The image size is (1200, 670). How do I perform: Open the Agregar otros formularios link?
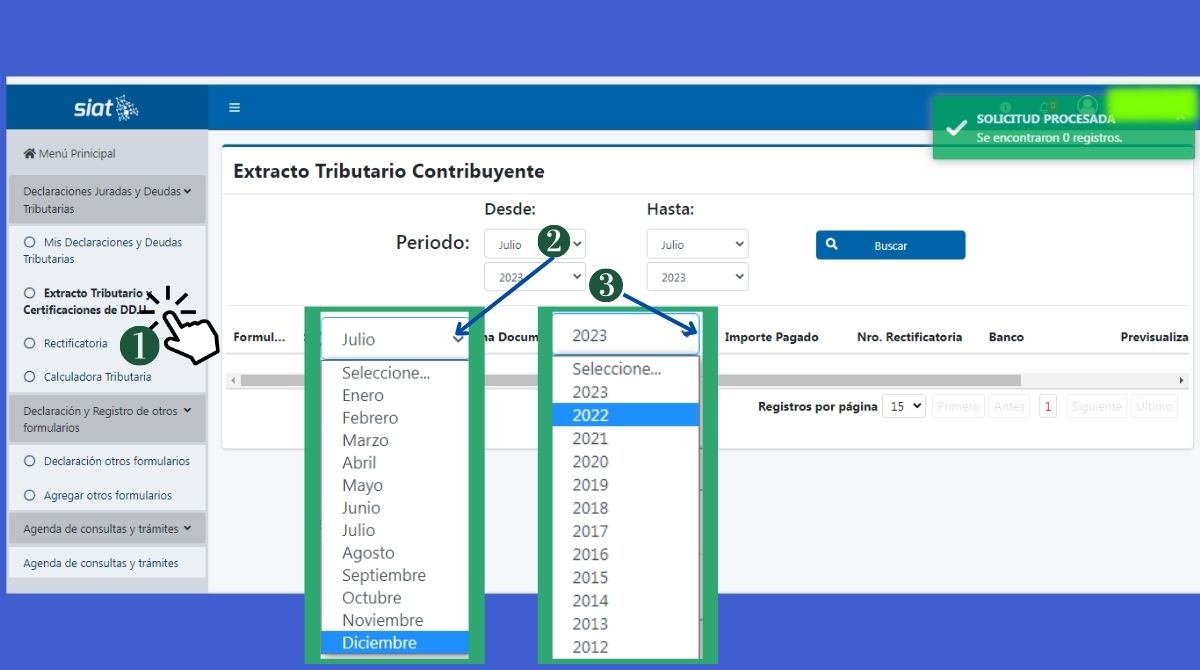[107, 495]
